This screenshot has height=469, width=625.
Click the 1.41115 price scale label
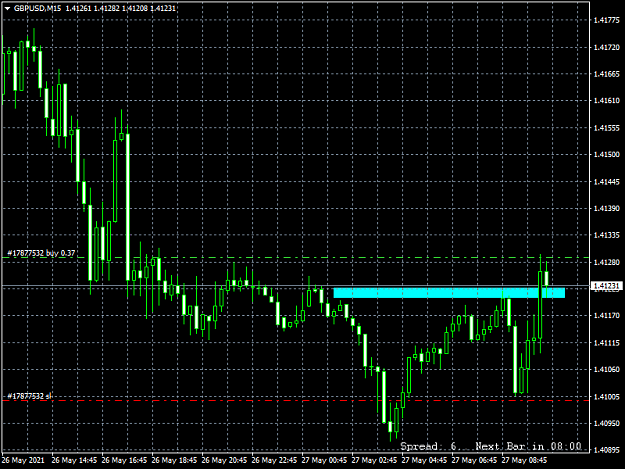pyautogui.click(x=606, y=343)
